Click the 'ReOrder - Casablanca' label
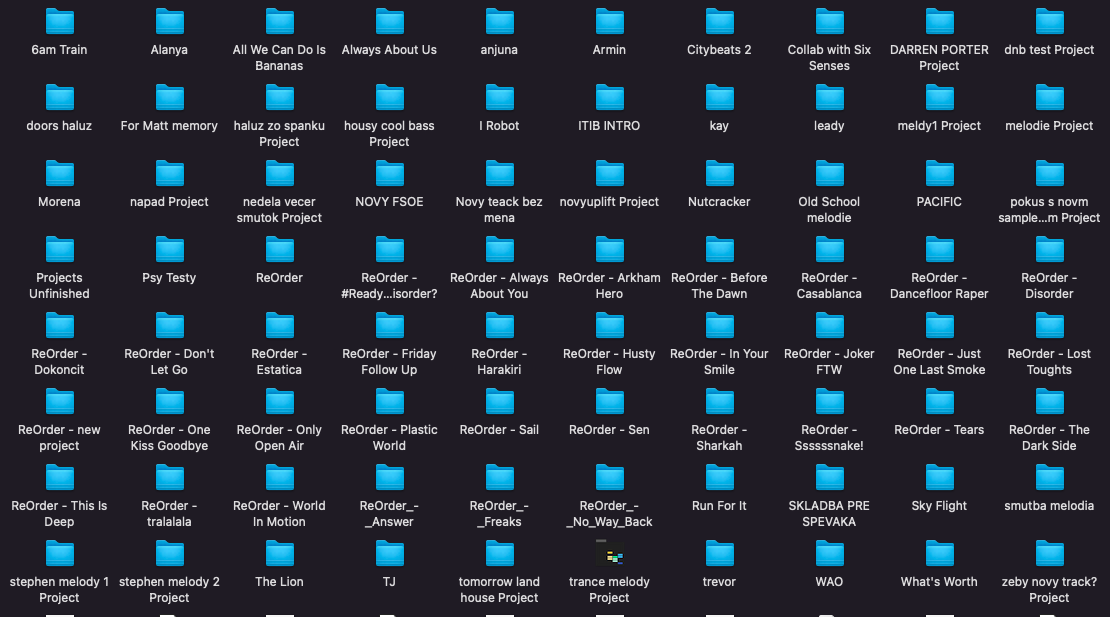Screen dimensions: 1110x617 point(830,286)
